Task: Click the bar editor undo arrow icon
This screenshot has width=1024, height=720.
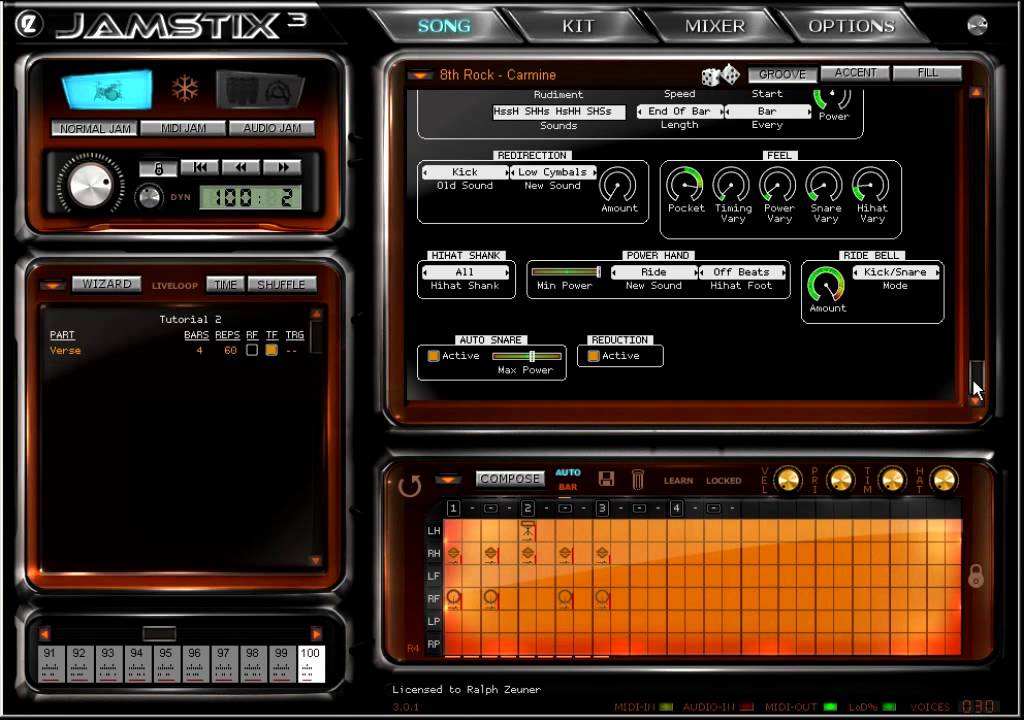Action: [x=409, y=485]
